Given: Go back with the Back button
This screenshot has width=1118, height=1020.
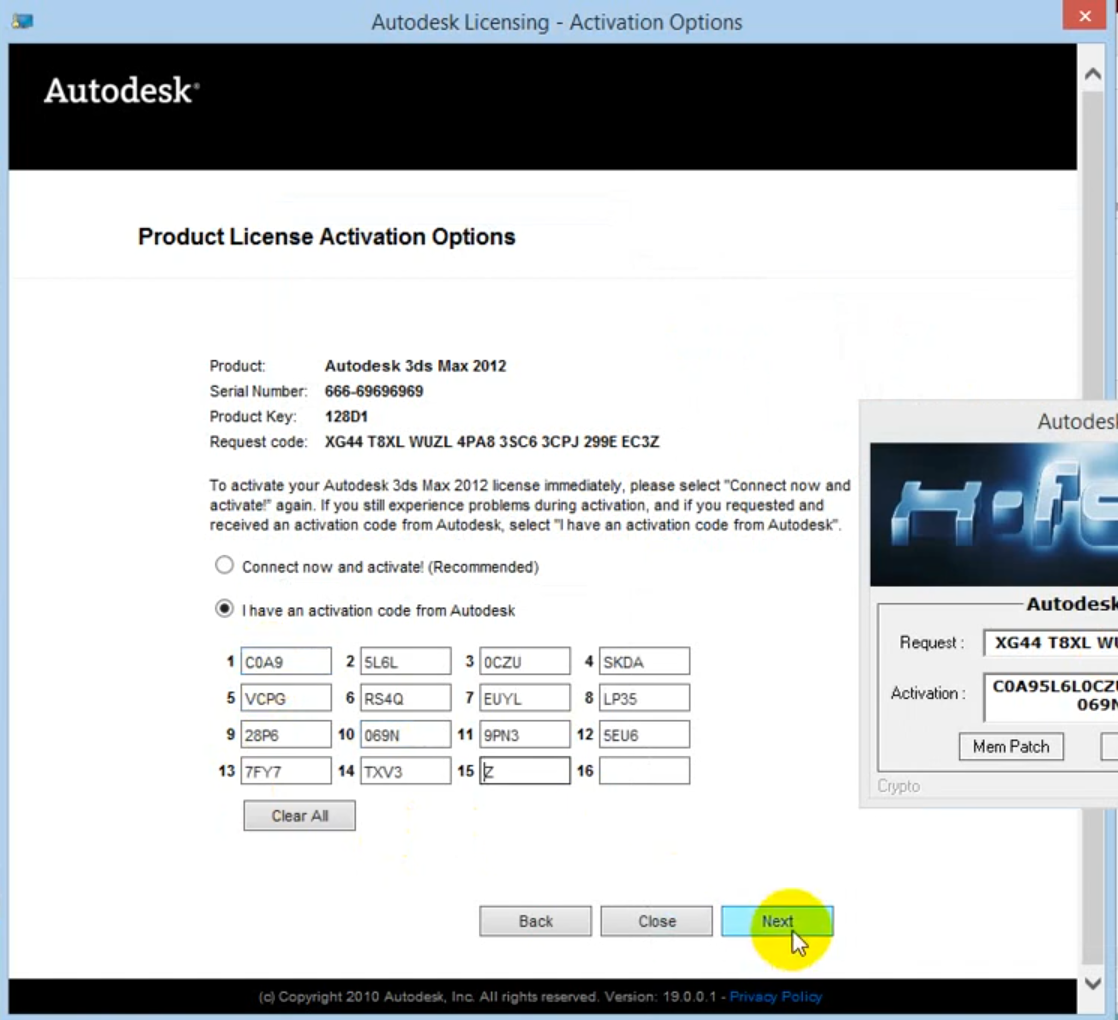Looking at the screenshot, I should click(x=535, y=921).
